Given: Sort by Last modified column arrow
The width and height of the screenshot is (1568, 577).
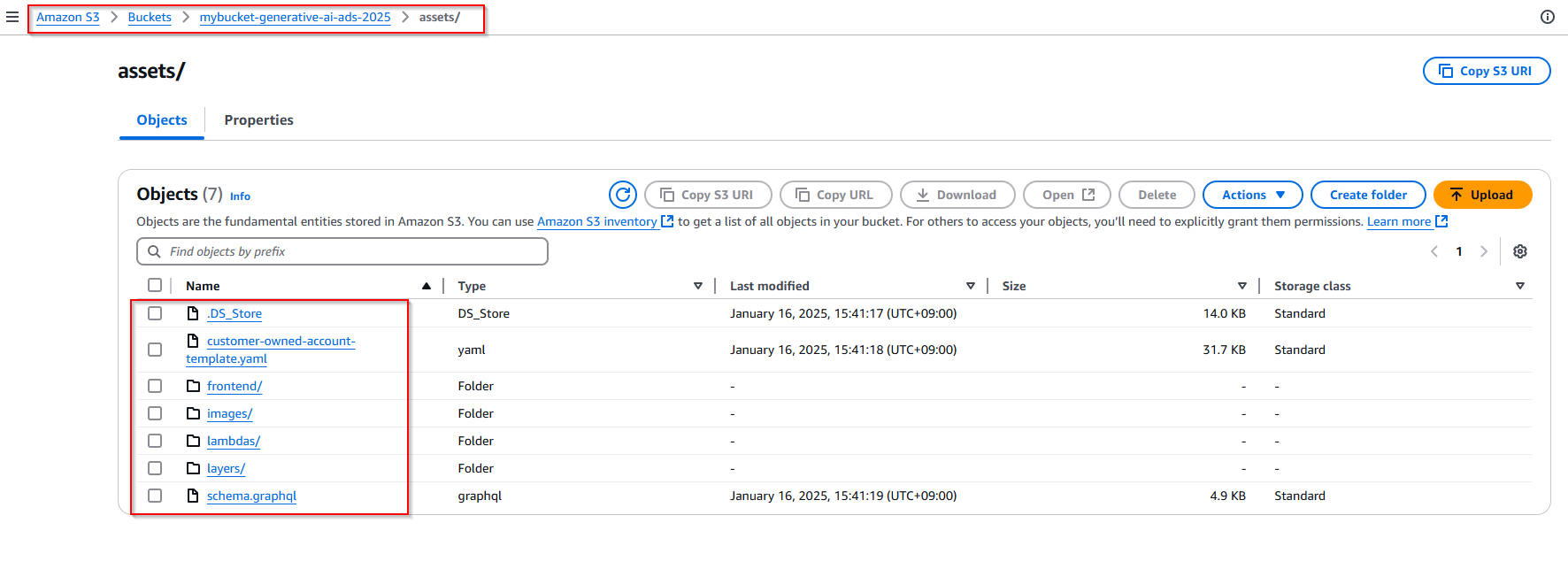Looking at the screenshot, I should click(x=970, y=286).
